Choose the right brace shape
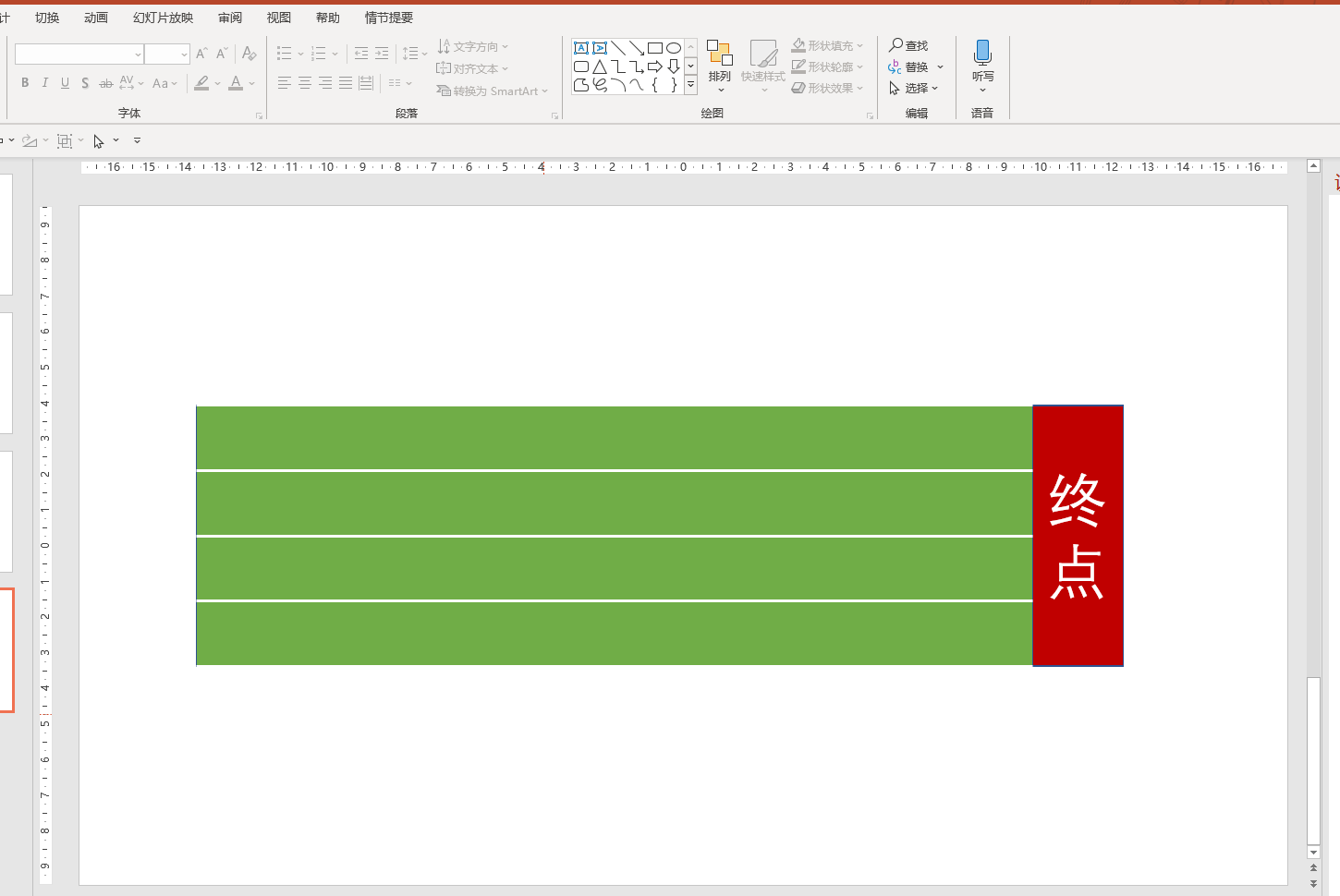 (674, 85)
